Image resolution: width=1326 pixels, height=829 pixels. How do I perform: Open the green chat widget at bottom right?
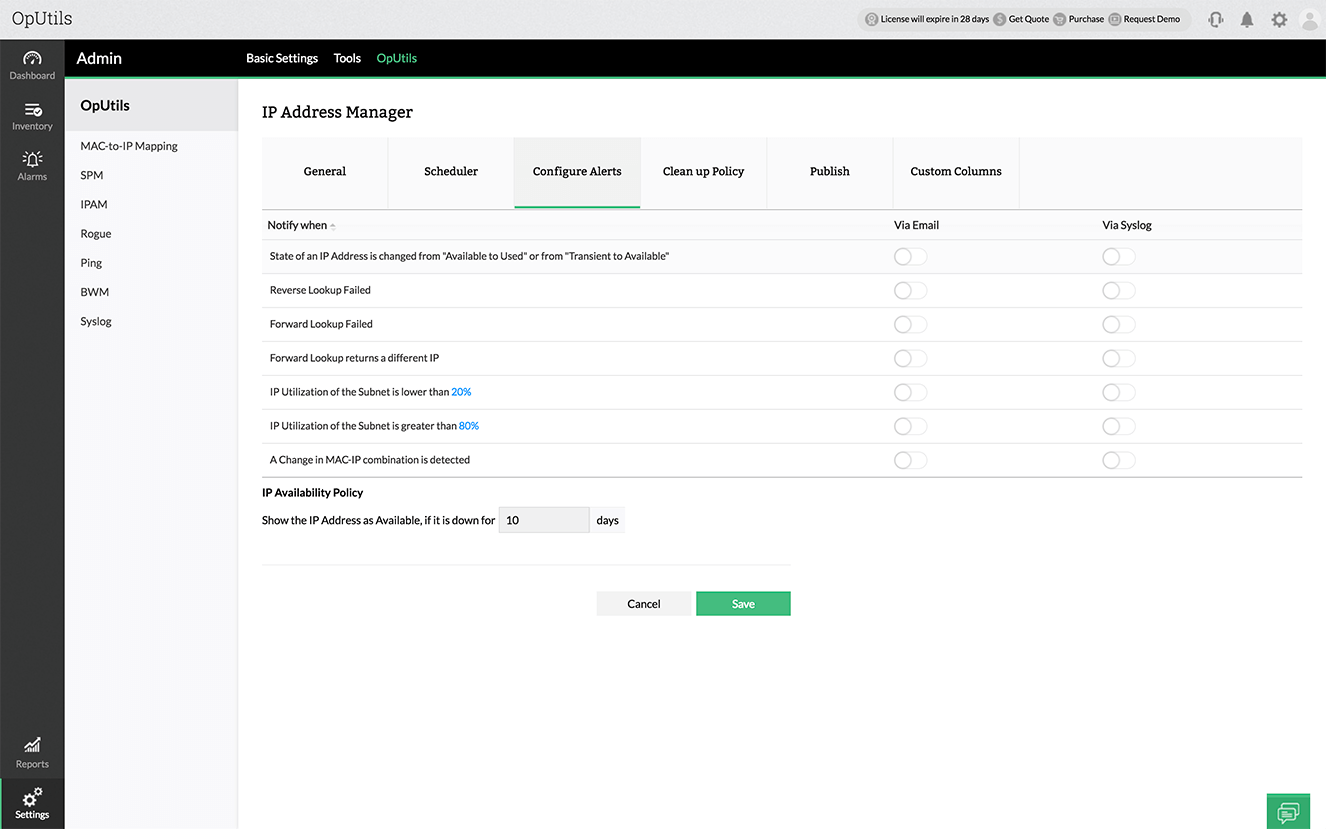click(1288, 811)
